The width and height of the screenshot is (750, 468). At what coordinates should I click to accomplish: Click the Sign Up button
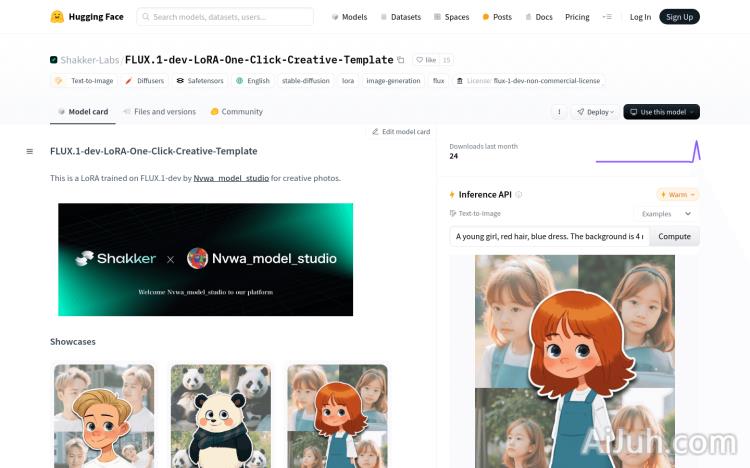point(679,17)
